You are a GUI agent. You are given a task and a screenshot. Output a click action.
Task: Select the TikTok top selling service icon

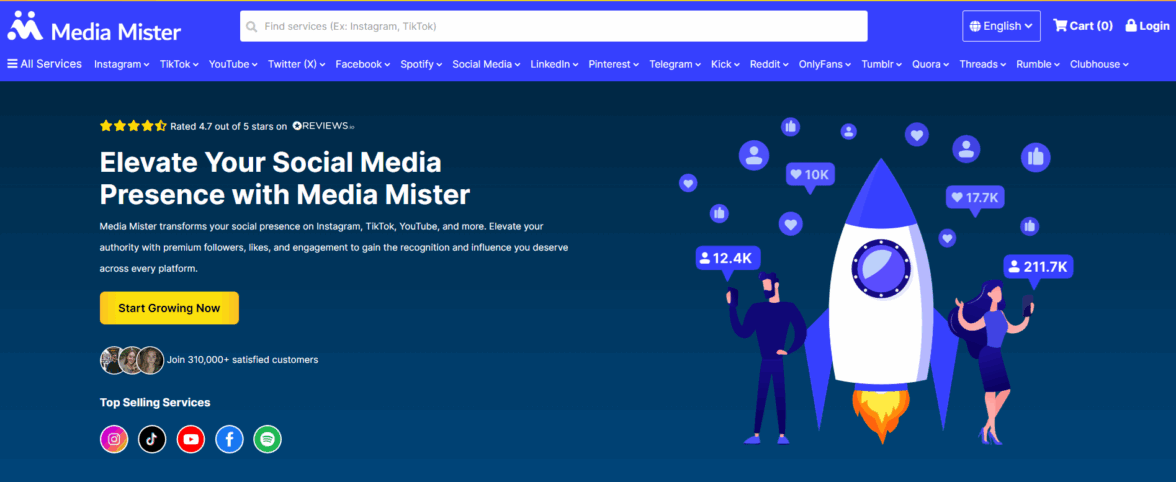tap(152, 439)
